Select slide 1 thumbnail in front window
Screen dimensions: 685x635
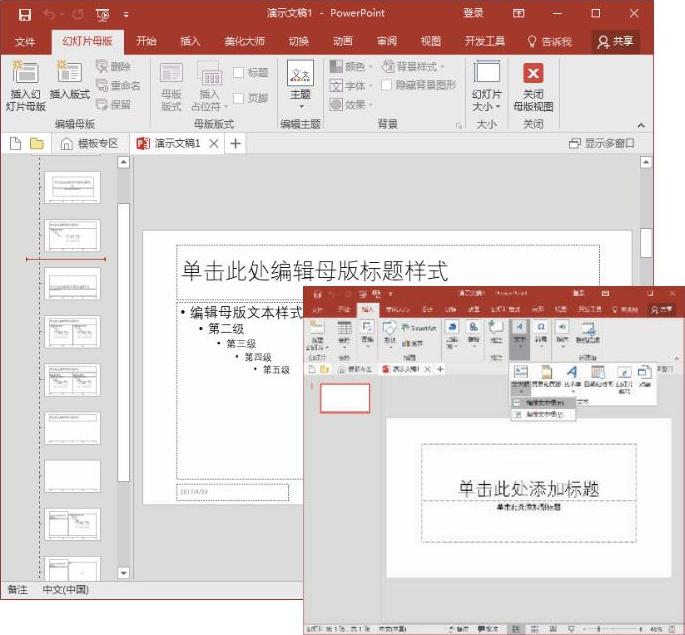tap(345, 398)
